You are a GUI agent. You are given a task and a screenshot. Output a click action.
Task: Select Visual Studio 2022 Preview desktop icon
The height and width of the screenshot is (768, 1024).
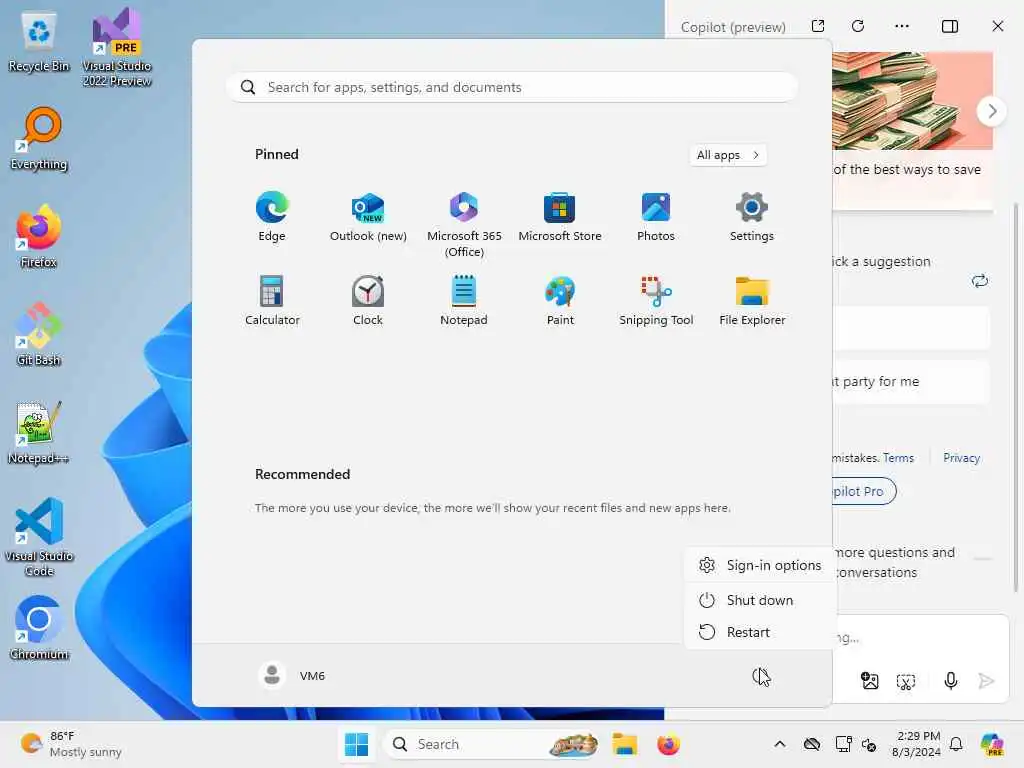pyautogui.click(x=117, y=48)
